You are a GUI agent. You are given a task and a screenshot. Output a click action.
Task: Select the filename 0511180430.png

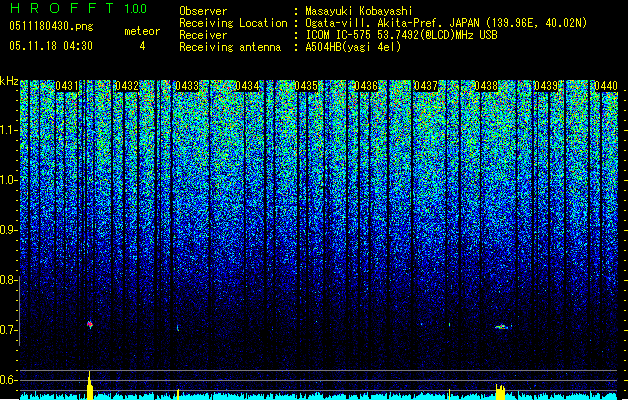tap(51, 27)
